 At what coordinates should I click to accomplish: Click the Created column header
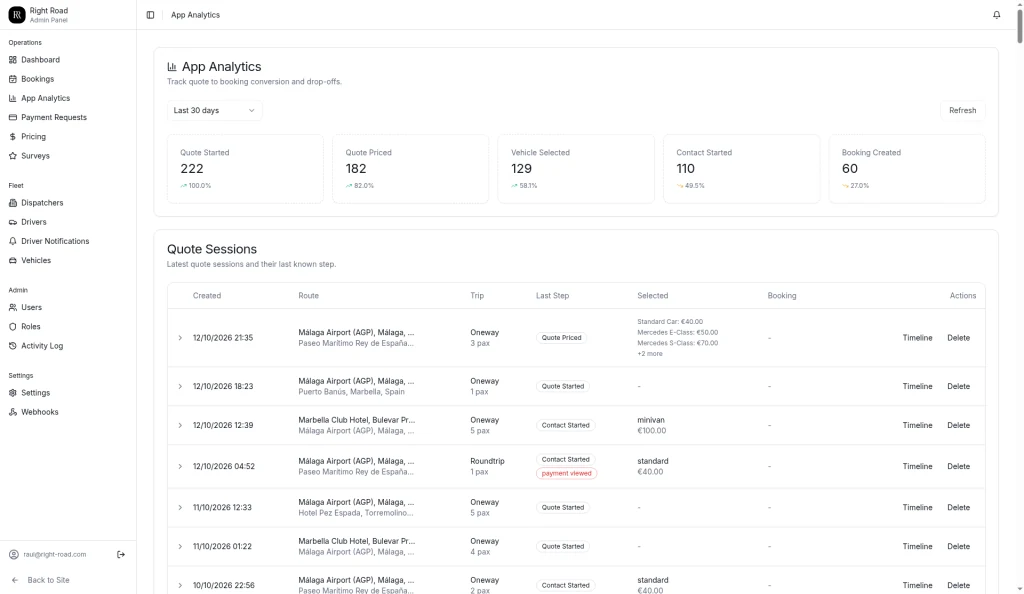click(x=207, y=296)
